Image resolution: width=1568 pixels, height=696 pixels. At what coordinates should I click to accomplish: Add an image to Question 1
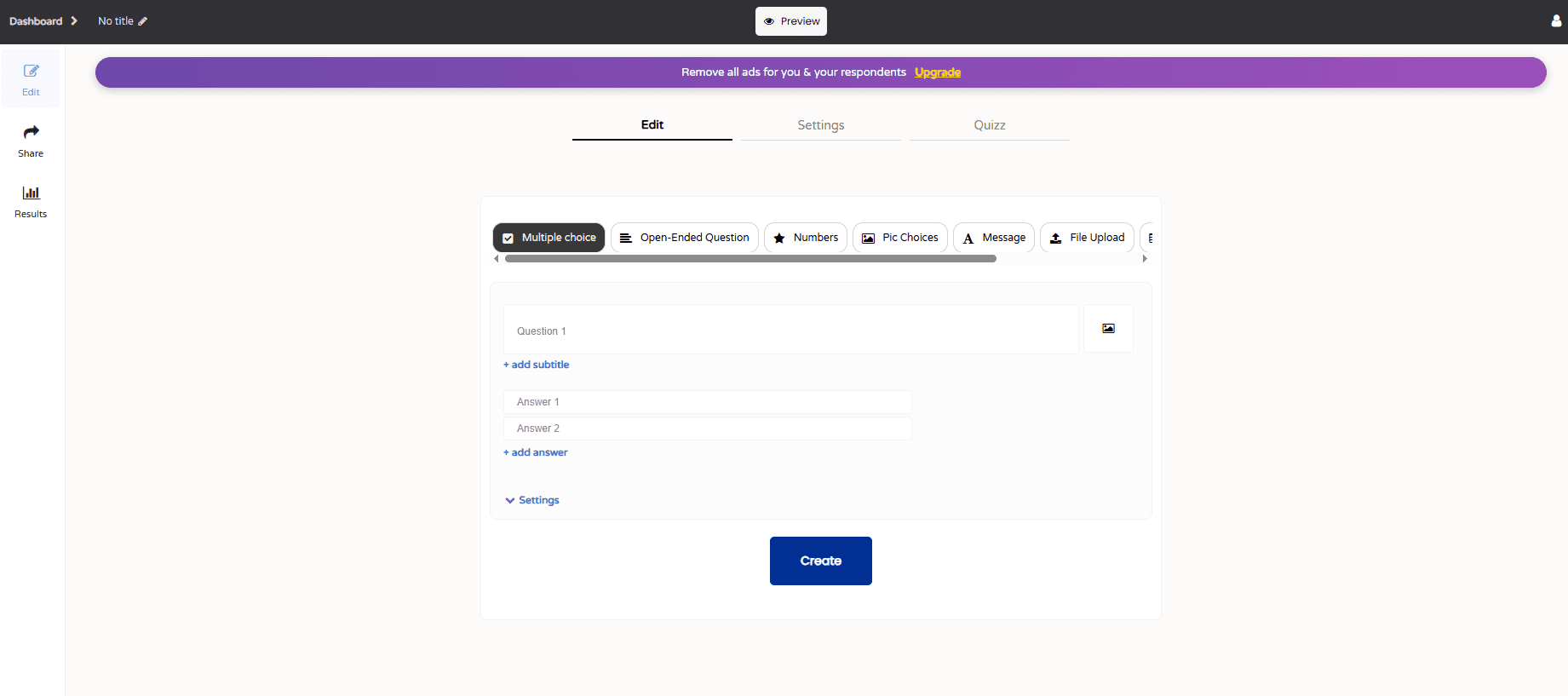click(x=1108, y=329)
